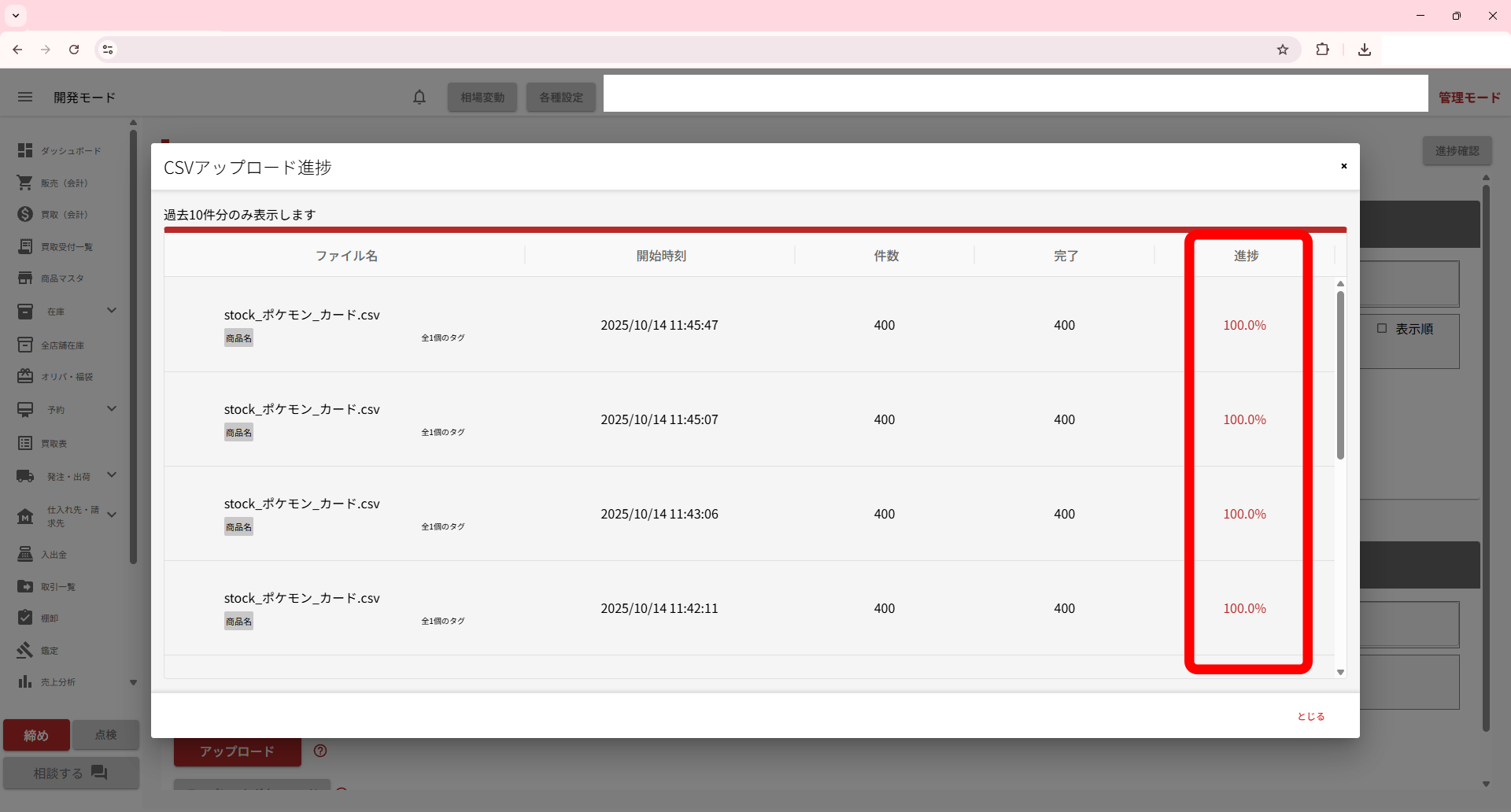This screenshot has height=812, width=1511.
Task: Open the 棚卸 clipboard check icon
Action: [x=25, y=618]
